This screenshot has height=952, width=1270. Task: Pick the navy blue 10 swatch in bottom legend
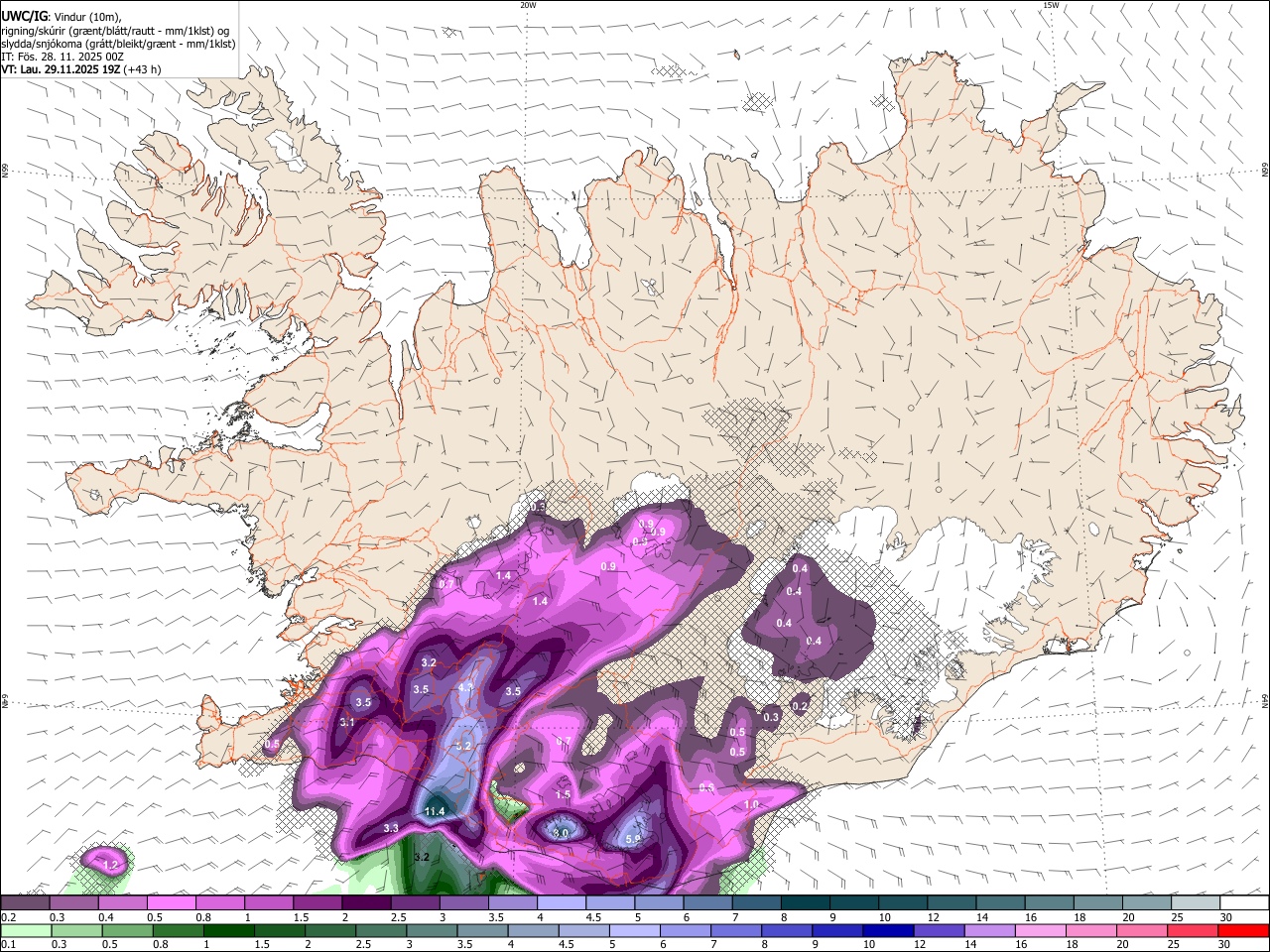889,930
